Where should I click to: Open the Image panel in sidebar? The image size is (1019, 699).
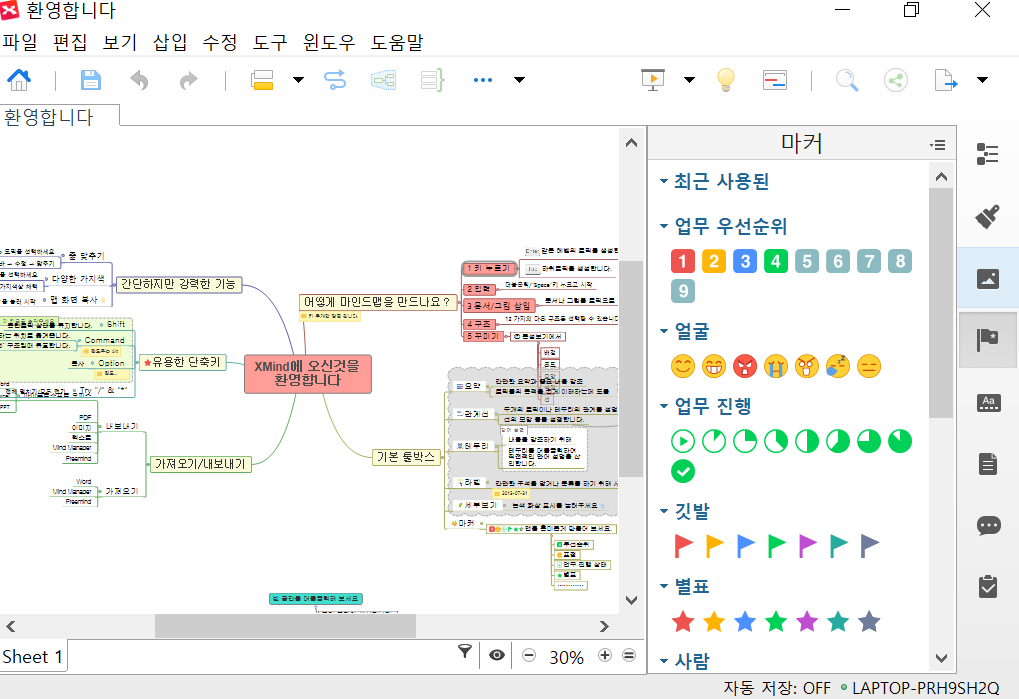pos(988,278)
